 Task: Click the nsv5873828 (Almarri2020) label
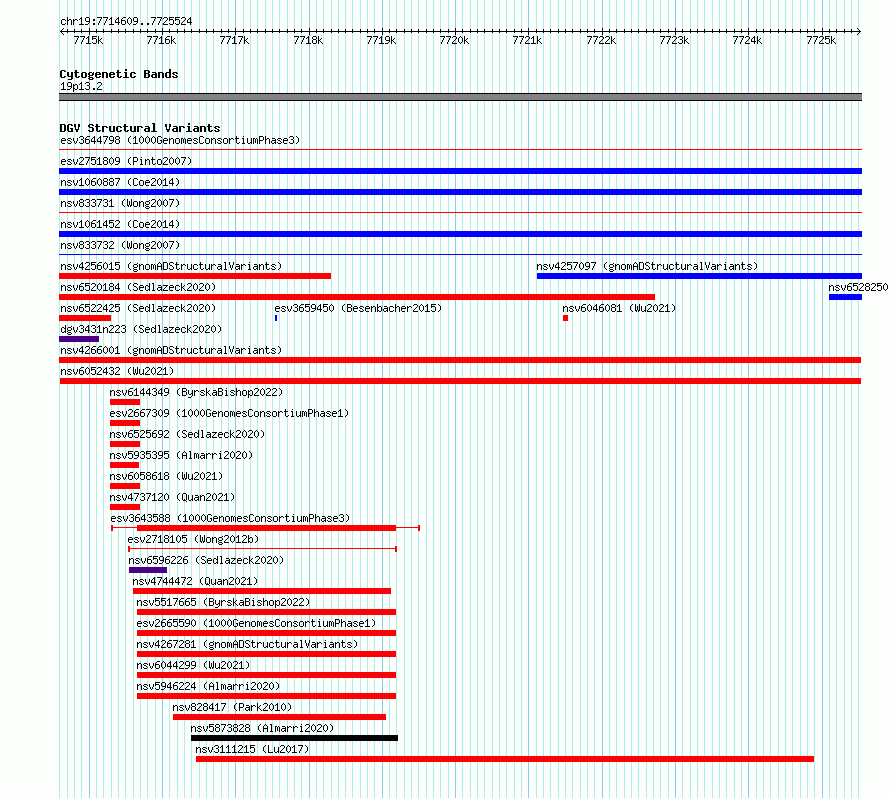[x=262, y=728]
